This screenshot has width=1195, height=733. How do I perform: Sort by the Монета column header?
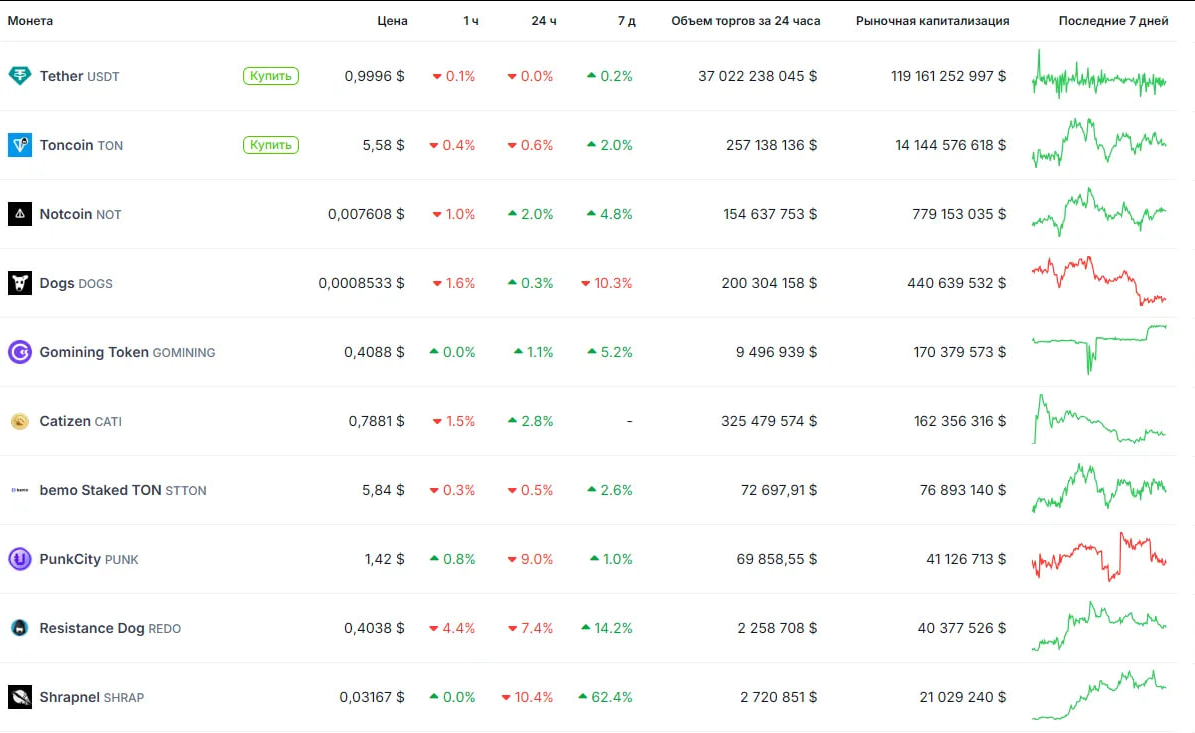30,21
